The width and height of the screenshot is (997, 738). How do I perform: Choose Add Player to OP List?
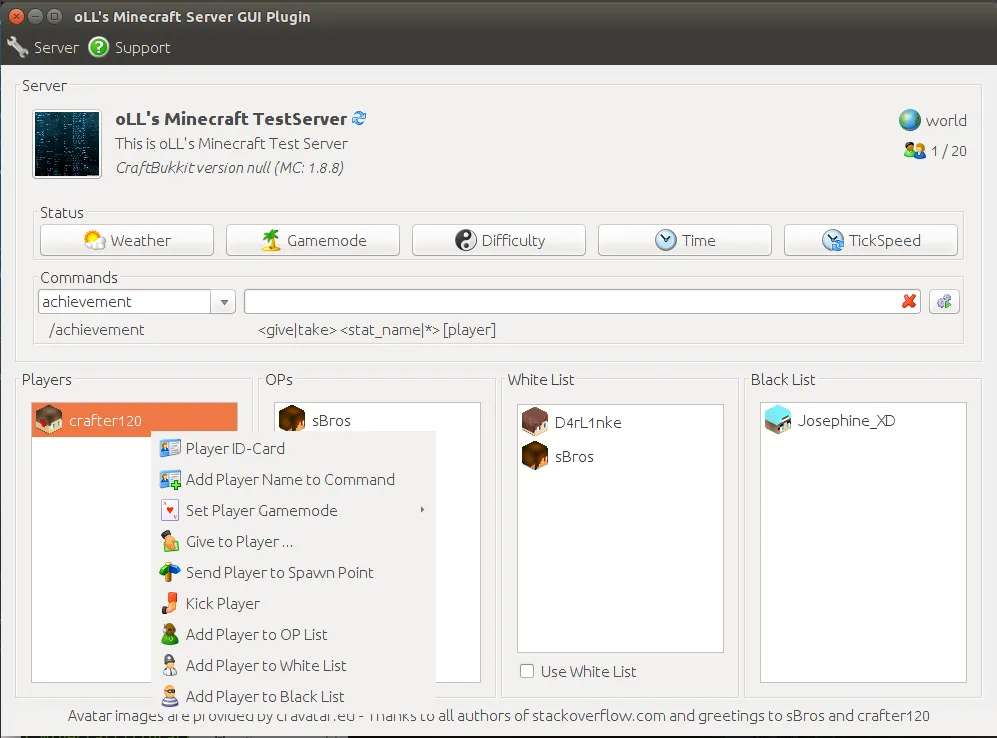[x=293, y=634]
